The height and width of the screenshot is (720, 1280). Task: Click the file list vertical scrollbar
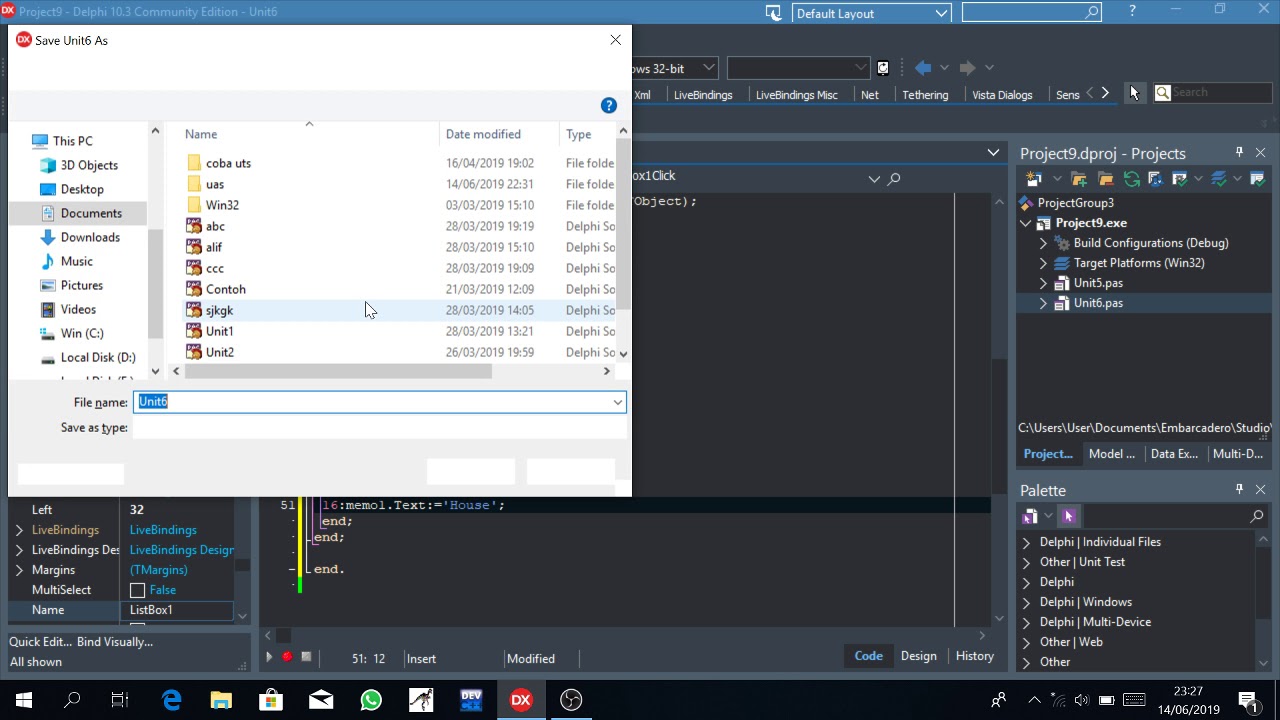point(623,224)
